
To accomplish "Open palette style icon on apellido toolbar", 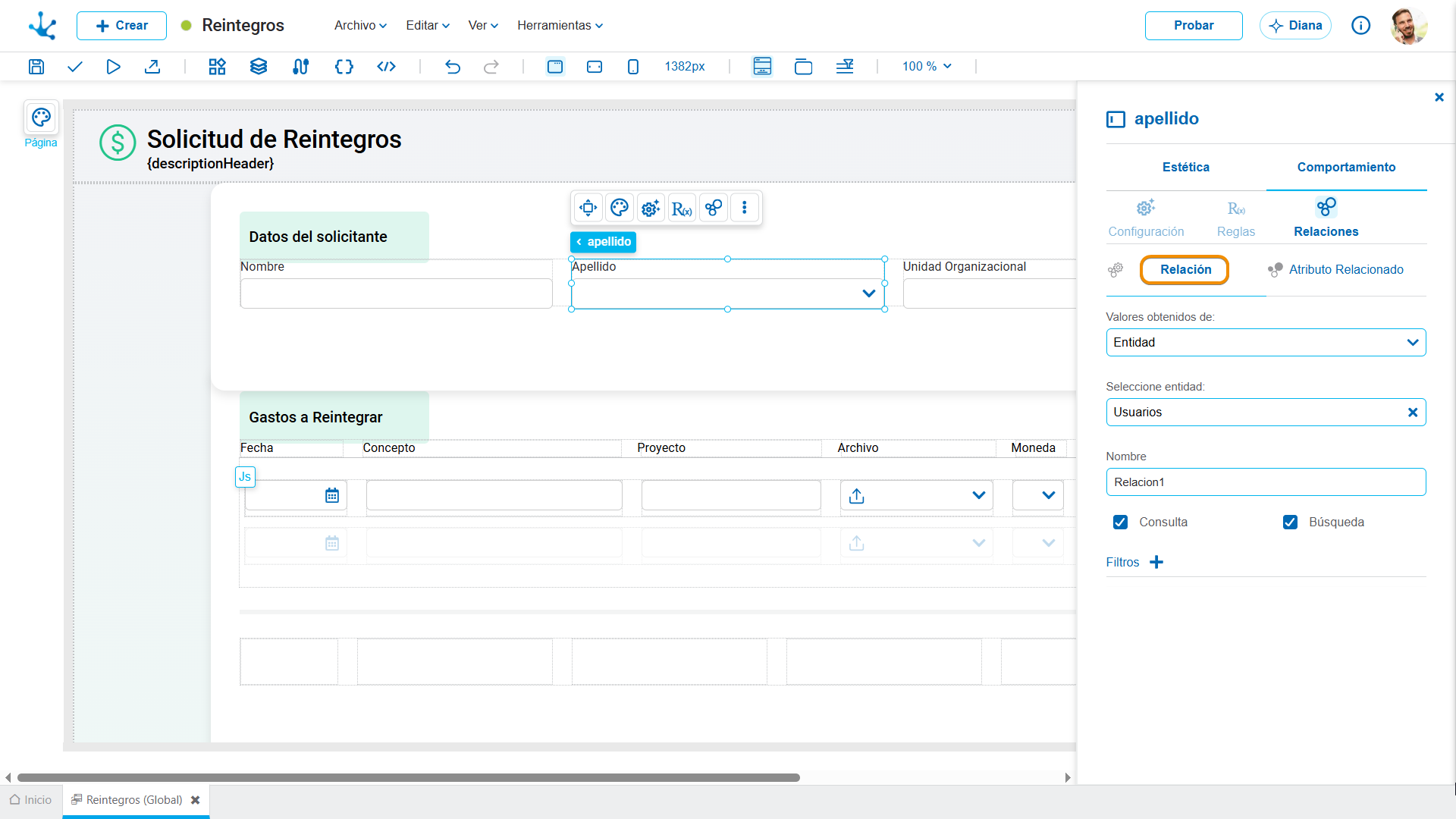I will 620,208.
